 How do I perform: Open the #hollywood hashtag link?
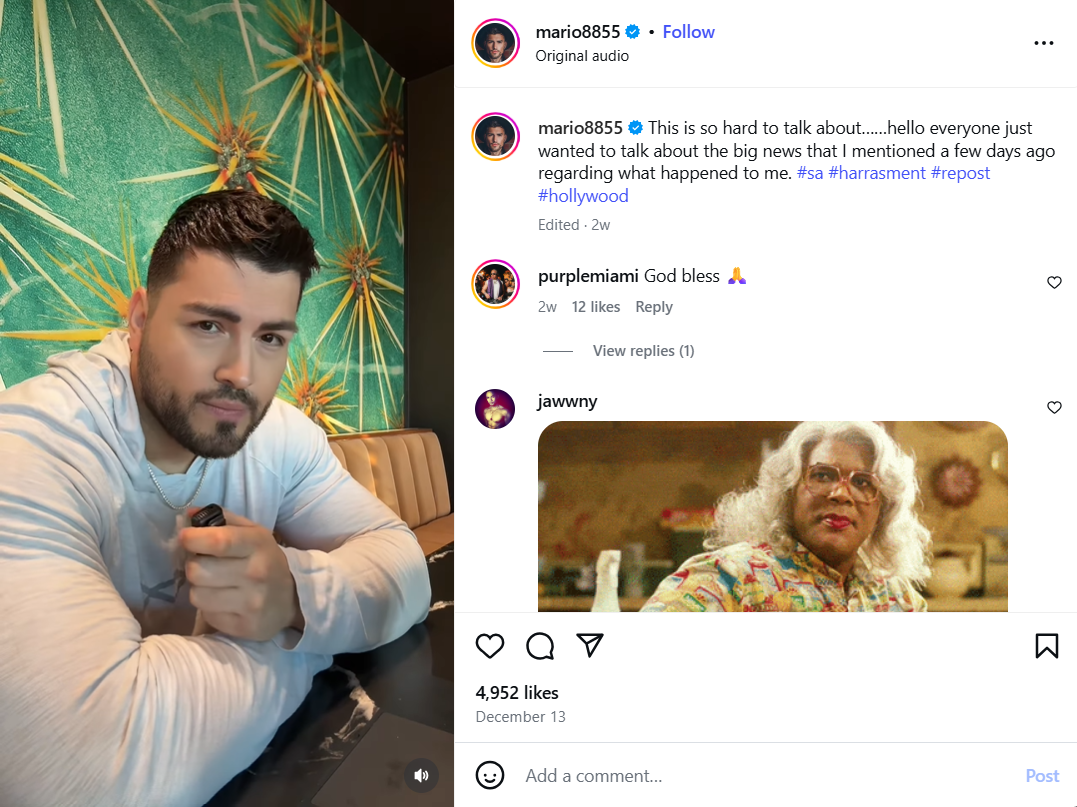click(x=583, y=196)
